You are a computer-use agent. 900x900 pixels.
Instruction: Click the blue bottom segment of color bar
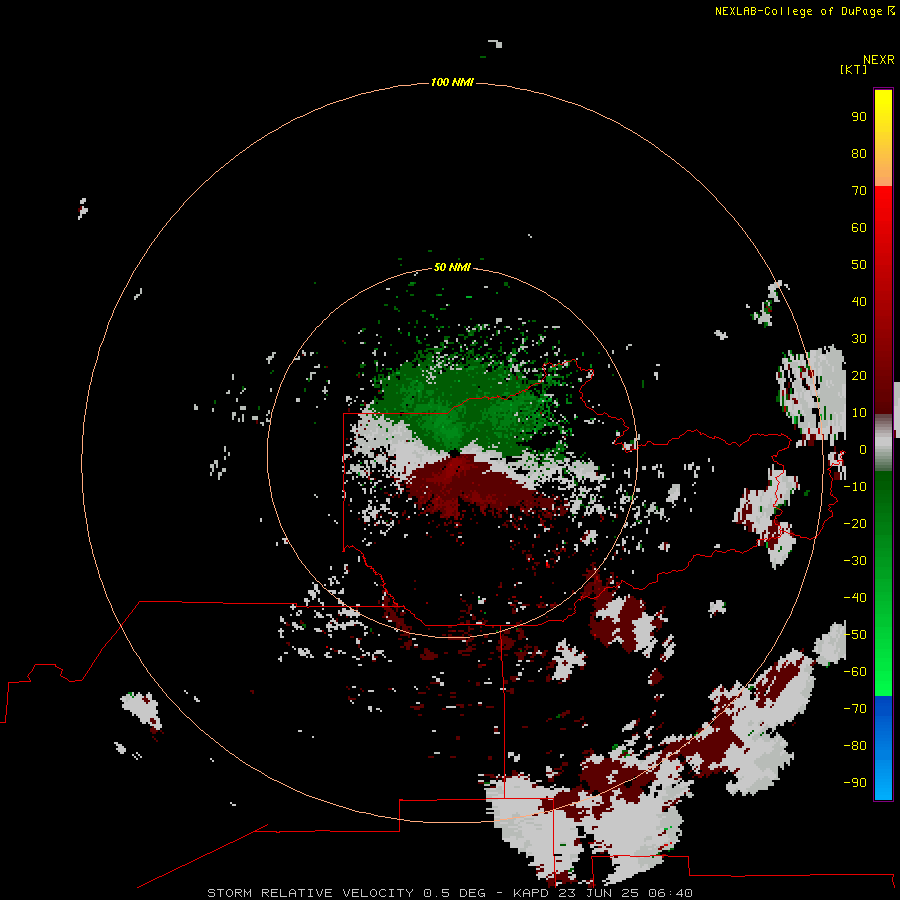coord(883,748)
